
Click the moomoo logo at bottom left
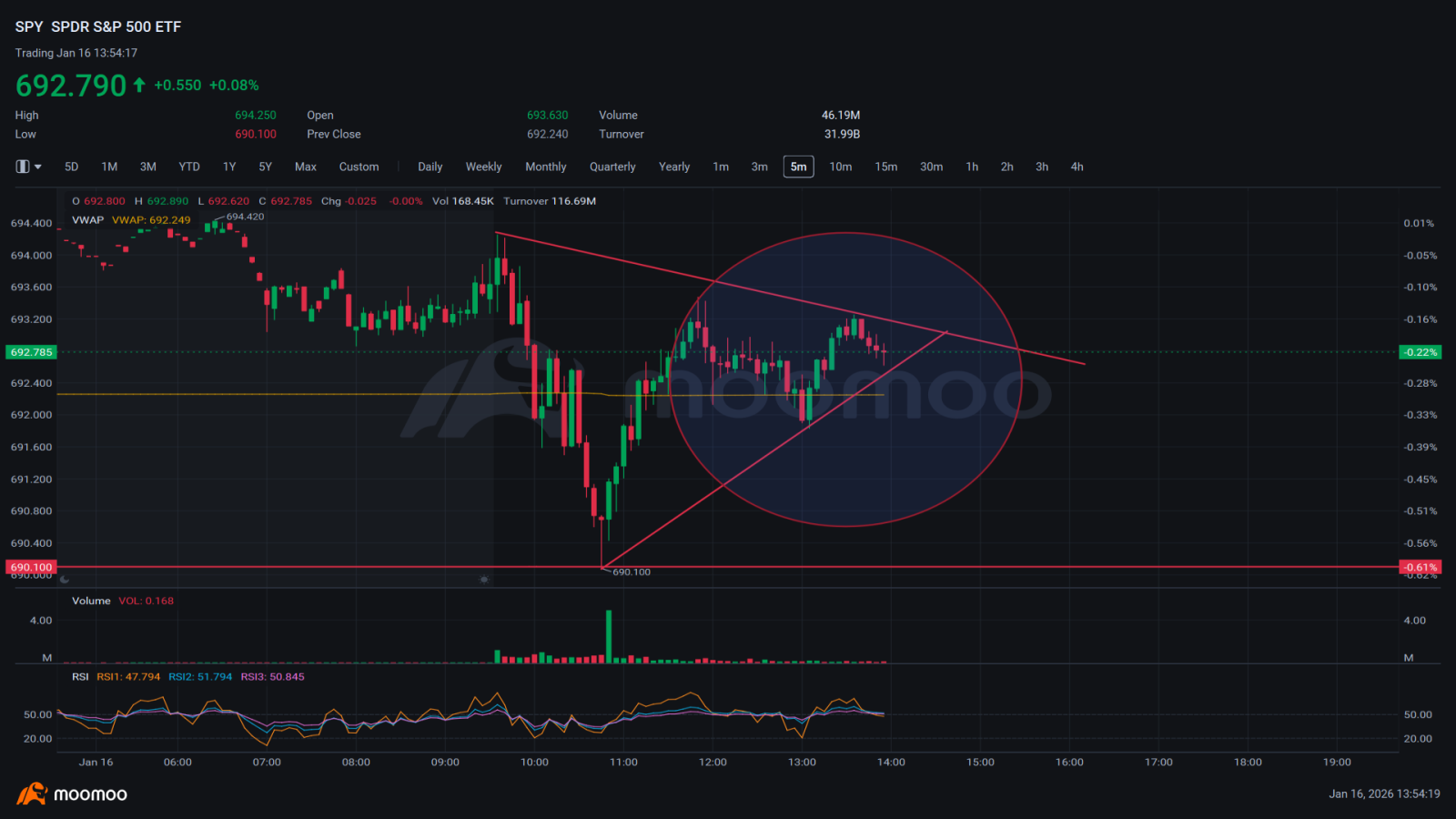72,794
